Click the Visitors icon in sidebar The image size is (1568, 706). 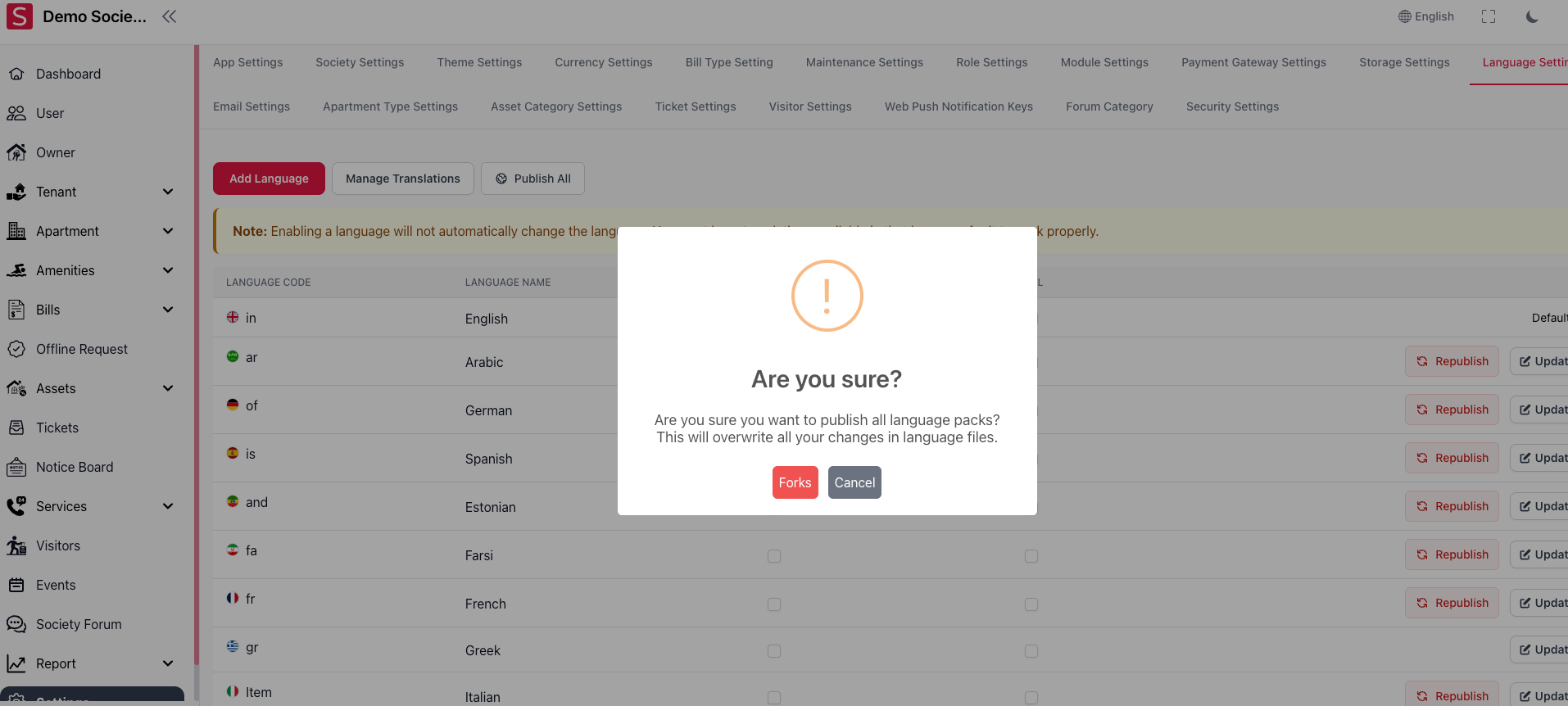[x=16, y=545]
